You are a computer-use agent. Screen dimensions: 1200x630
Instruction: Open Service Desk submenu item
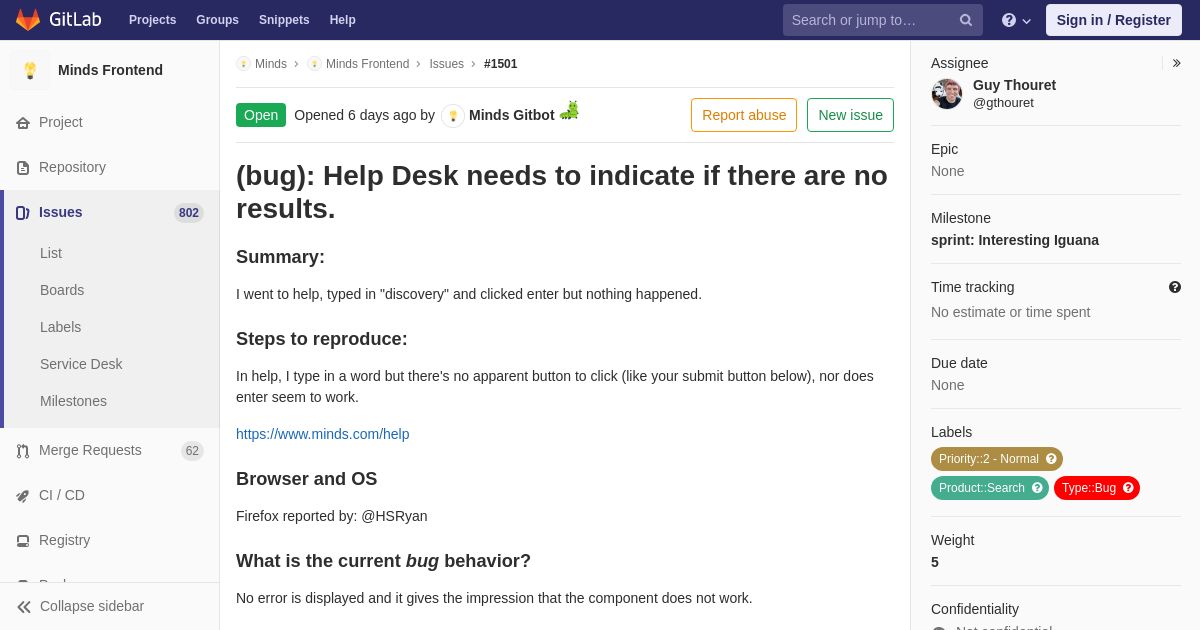81,364
